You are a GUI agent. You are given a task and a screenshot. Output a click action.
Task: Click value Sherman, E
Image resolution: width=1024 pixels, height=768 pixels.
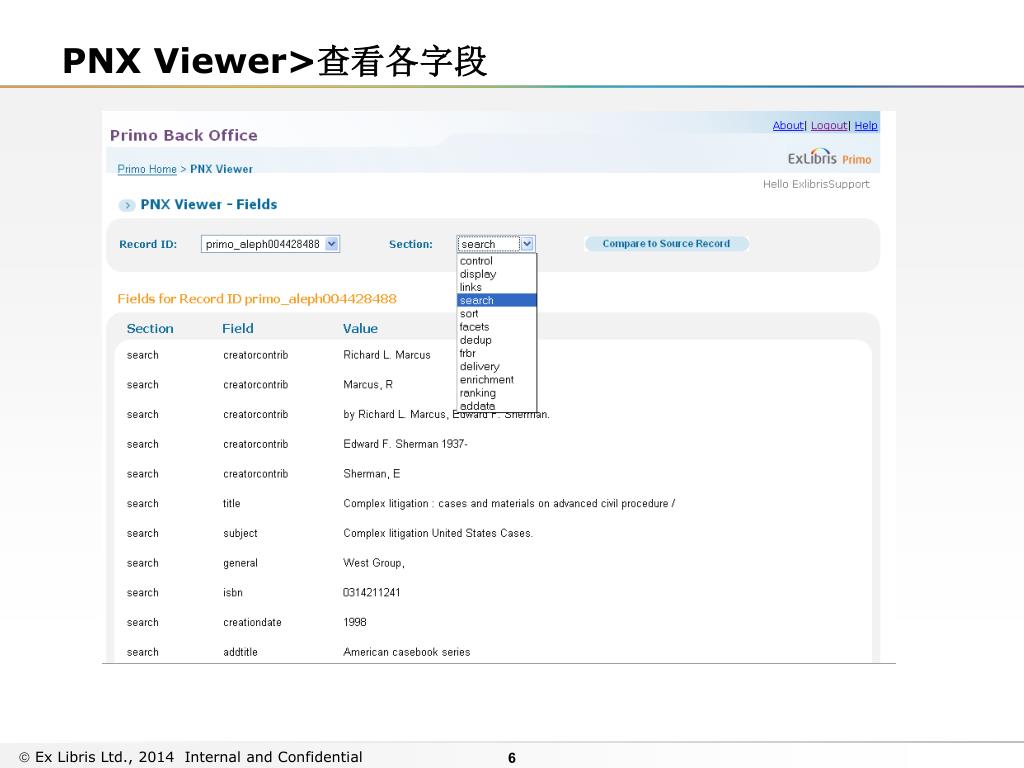372,474
